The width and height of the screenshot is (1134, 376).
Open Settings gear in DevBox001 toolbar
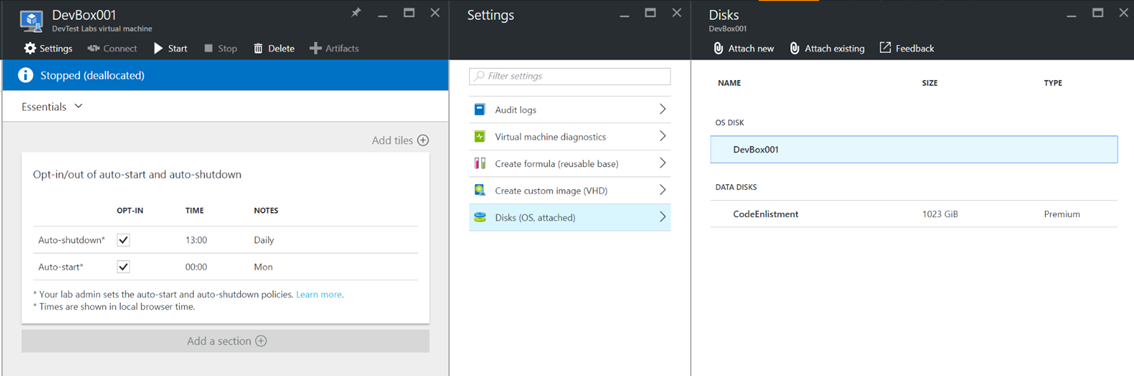pyautogui.click(x=30, y=48)
